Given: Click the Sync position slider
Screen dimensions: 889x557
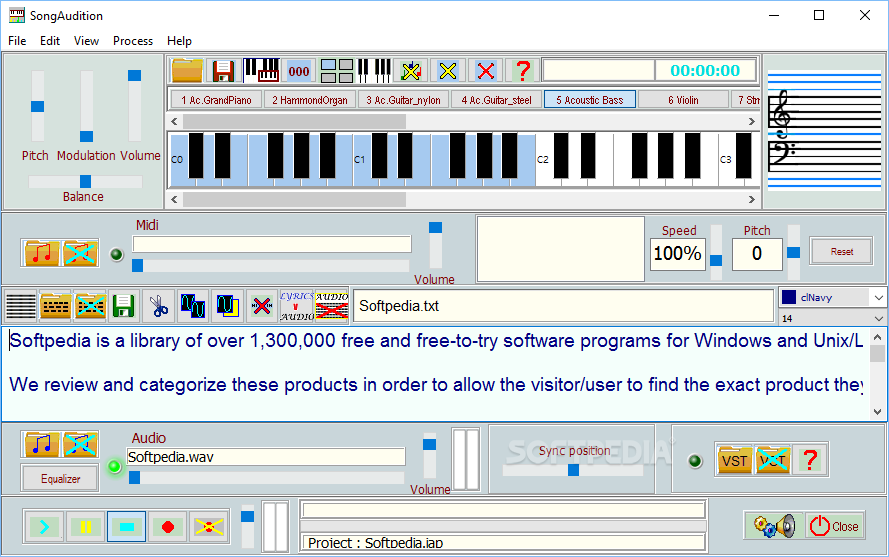Looking at the screenshot, I should [573, 470].
